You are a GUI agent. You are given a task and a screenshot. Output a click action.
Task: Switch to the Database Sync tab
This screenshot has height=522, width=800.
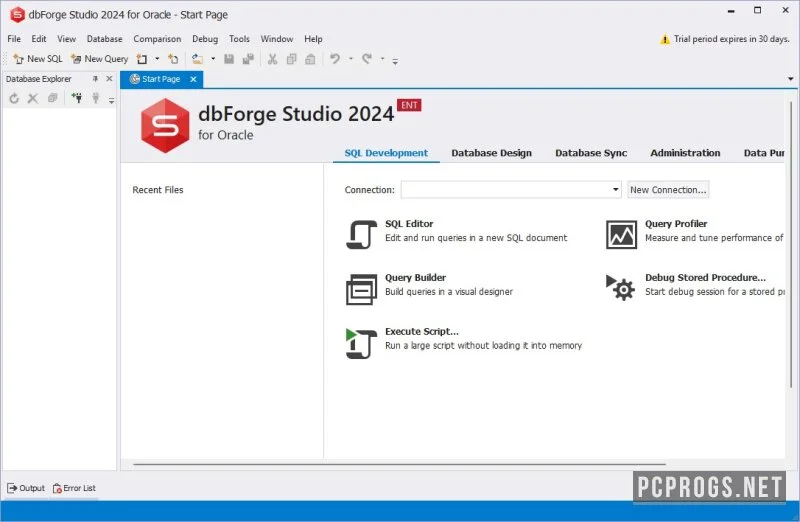pyautogui.click(x=591, y=153)
